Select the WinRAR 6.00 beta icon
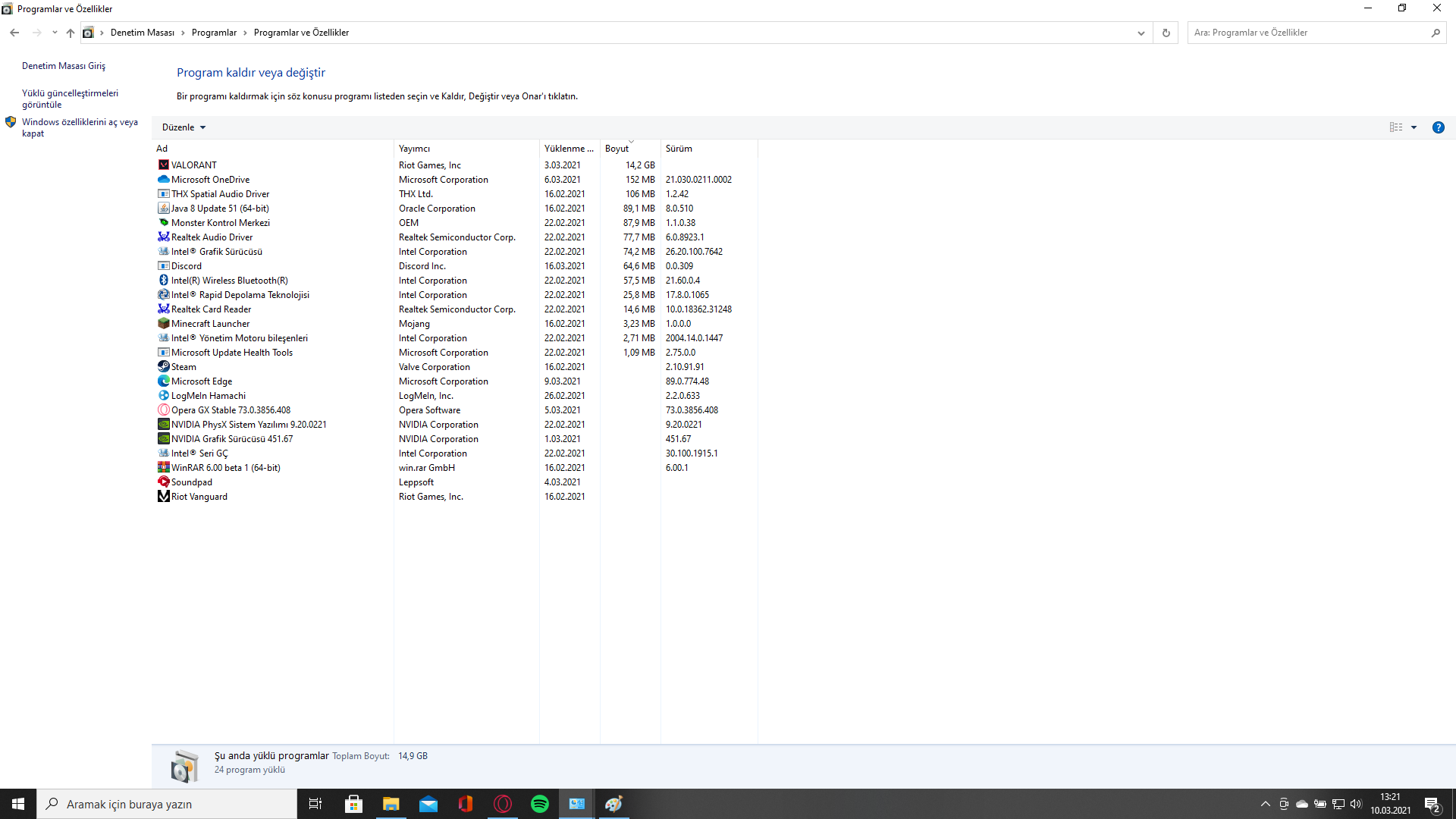This screenshot has height=819, width=1456. coord(163,467)
